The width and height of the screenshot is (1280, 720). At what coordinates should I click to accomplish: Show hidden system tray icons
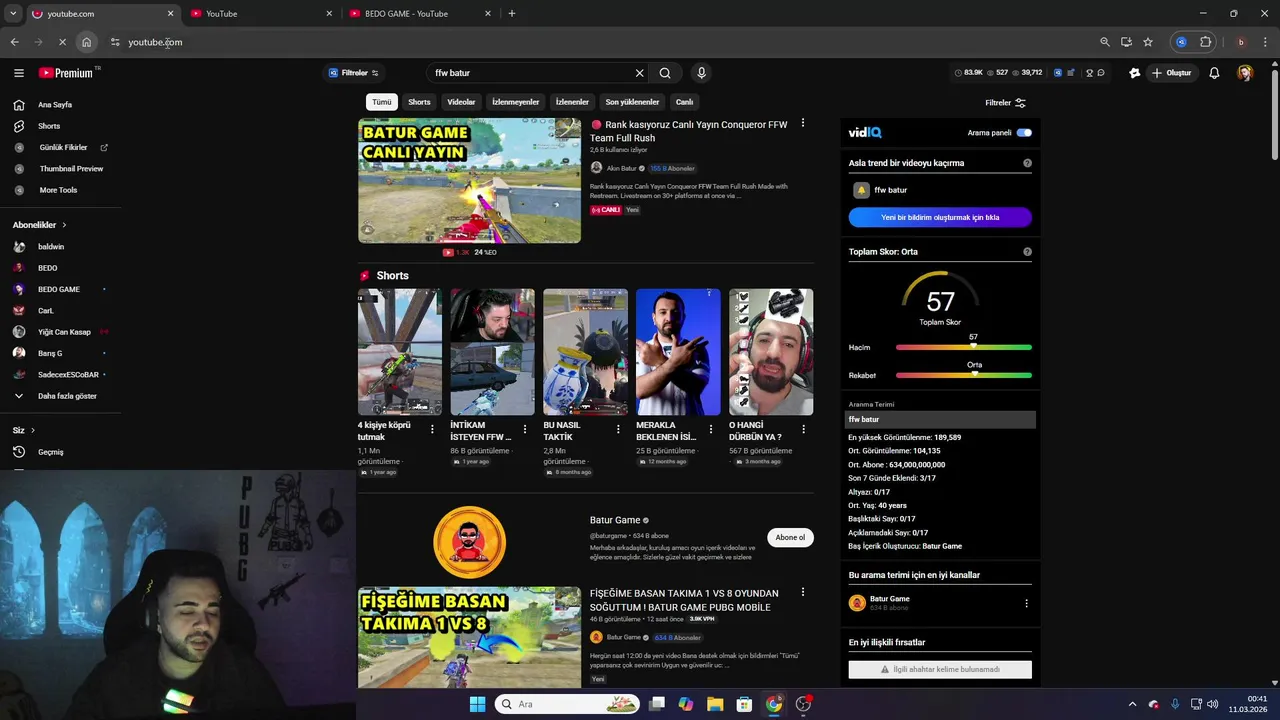(x=1132, y=704)
